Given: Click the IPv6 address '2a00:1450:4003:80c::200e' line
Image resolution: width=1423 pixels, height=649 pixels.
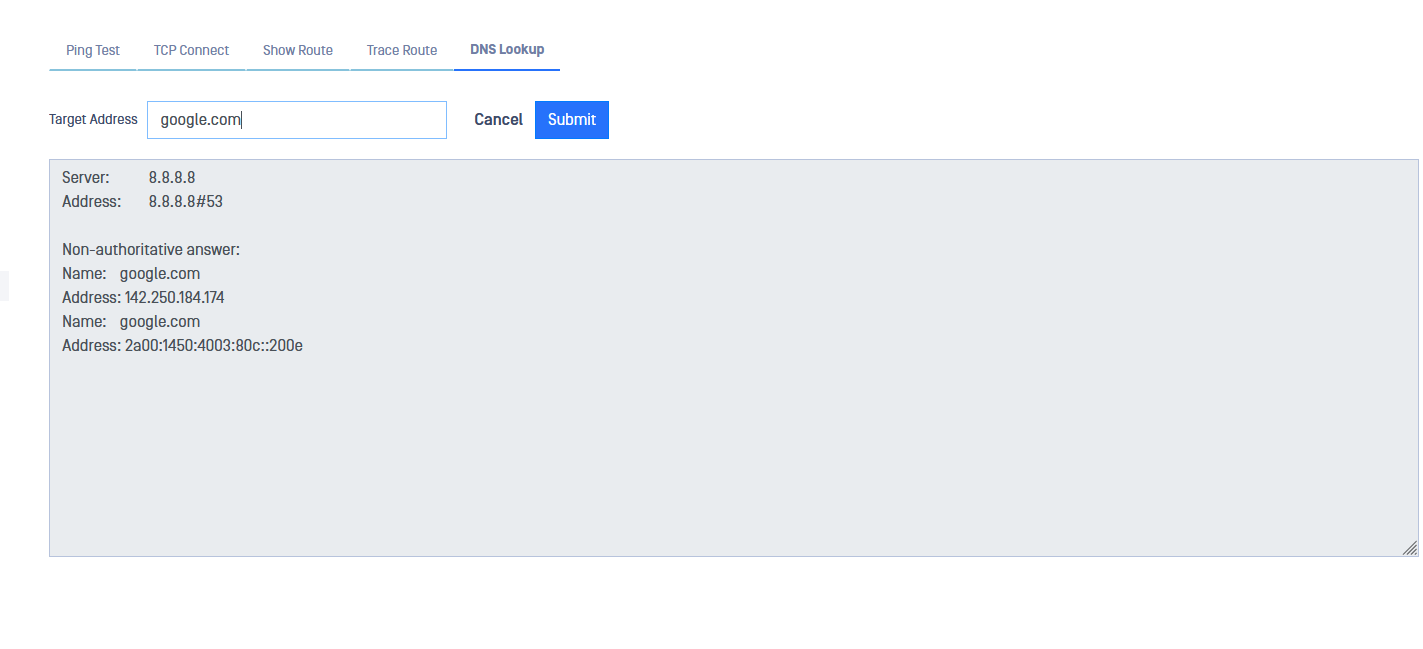Looking at the screenshot, I should [x=182, y=346].
